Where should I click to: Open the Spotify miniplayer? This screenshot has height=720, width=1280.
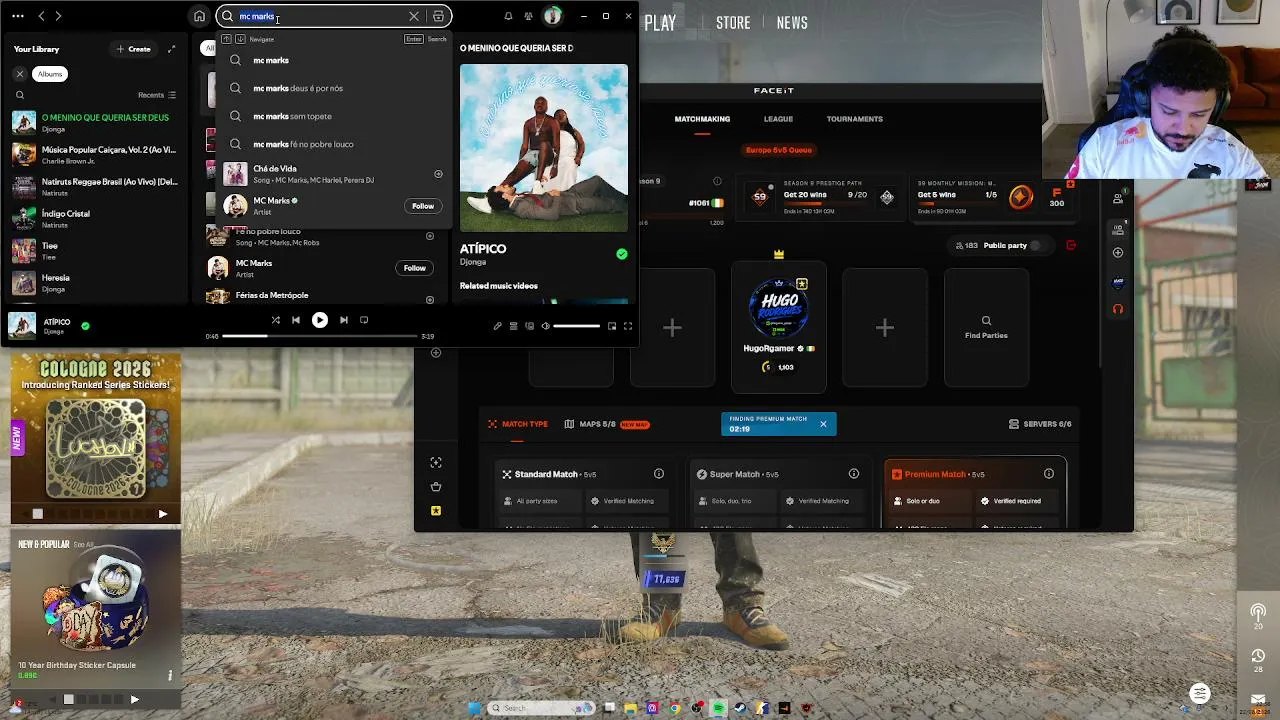pos(612,326)
